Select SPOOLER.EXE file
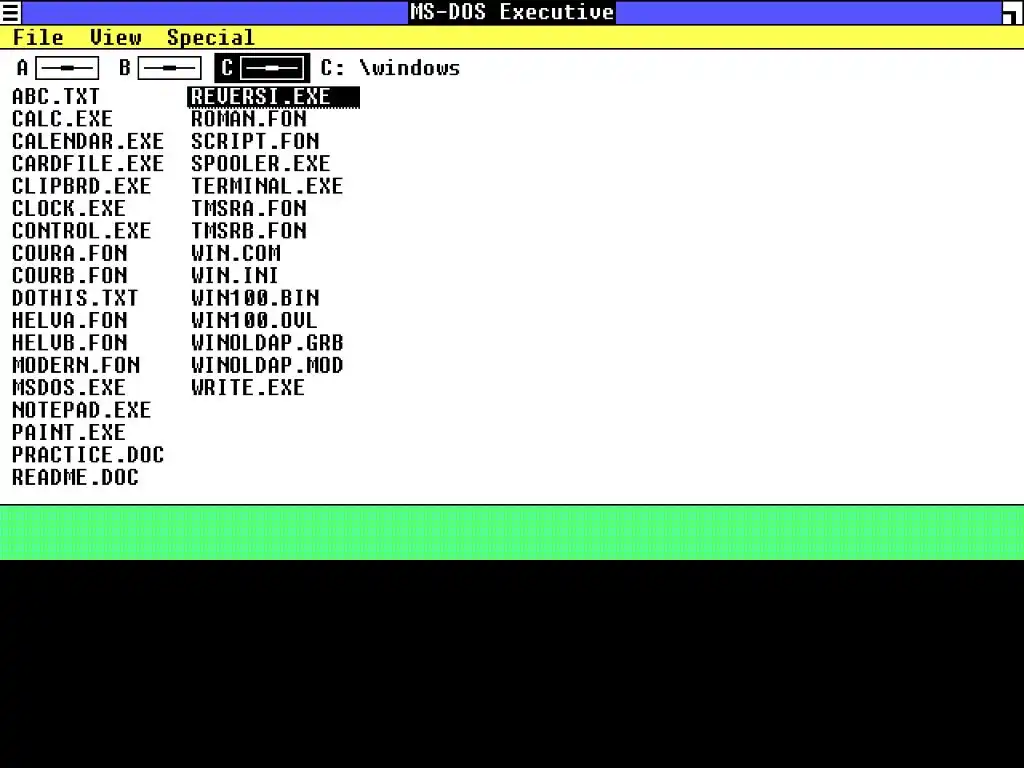1024x768 pixels. click(261, 163)
